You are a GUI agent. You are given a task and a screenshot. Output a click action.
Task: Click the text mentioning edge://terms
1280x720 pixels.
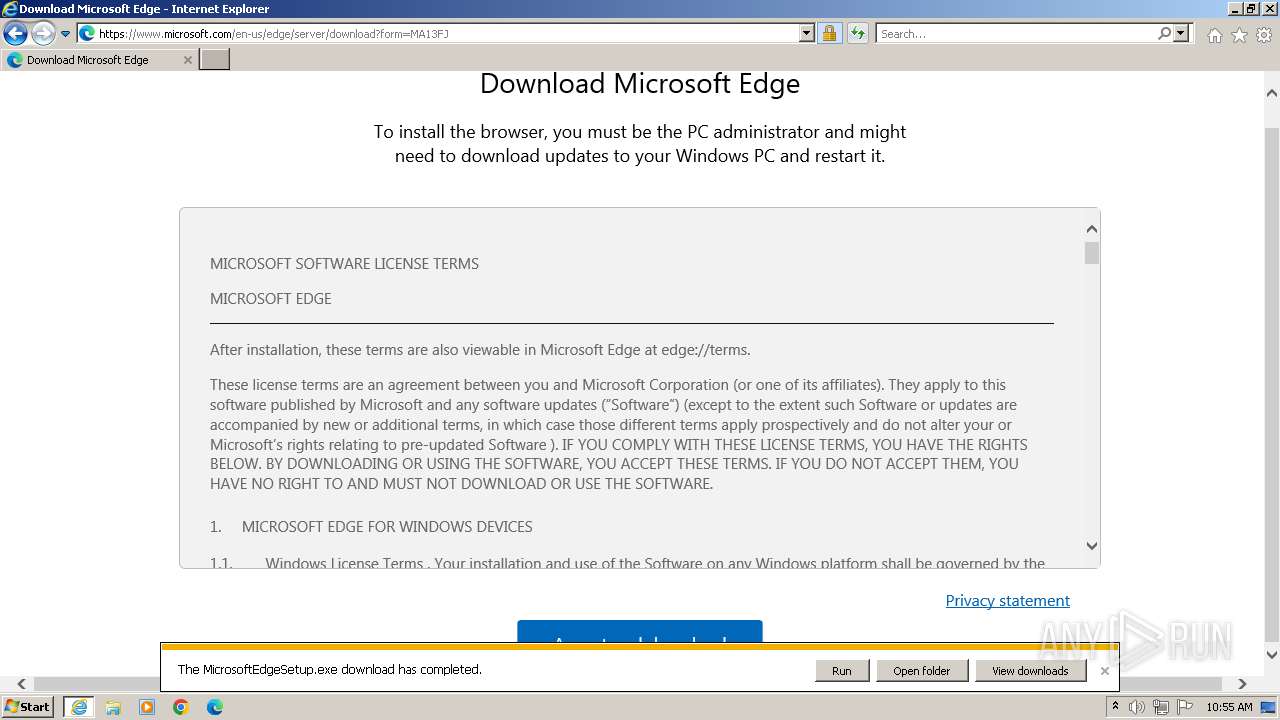tap(480, 350)
